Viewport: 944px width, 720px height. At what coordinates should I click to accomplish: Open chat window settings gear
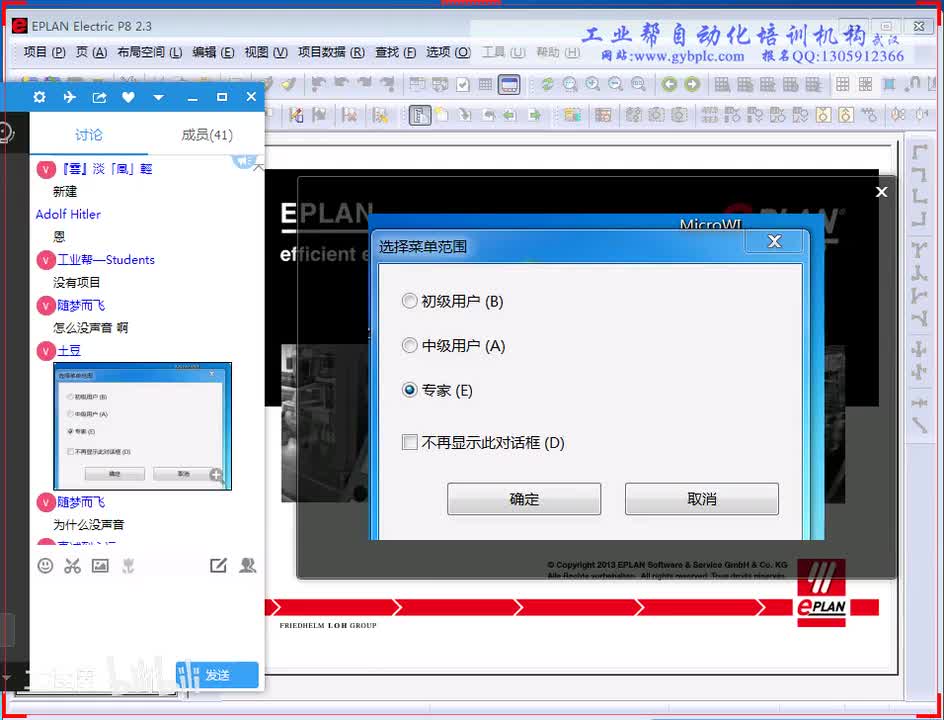click(40, 97)
